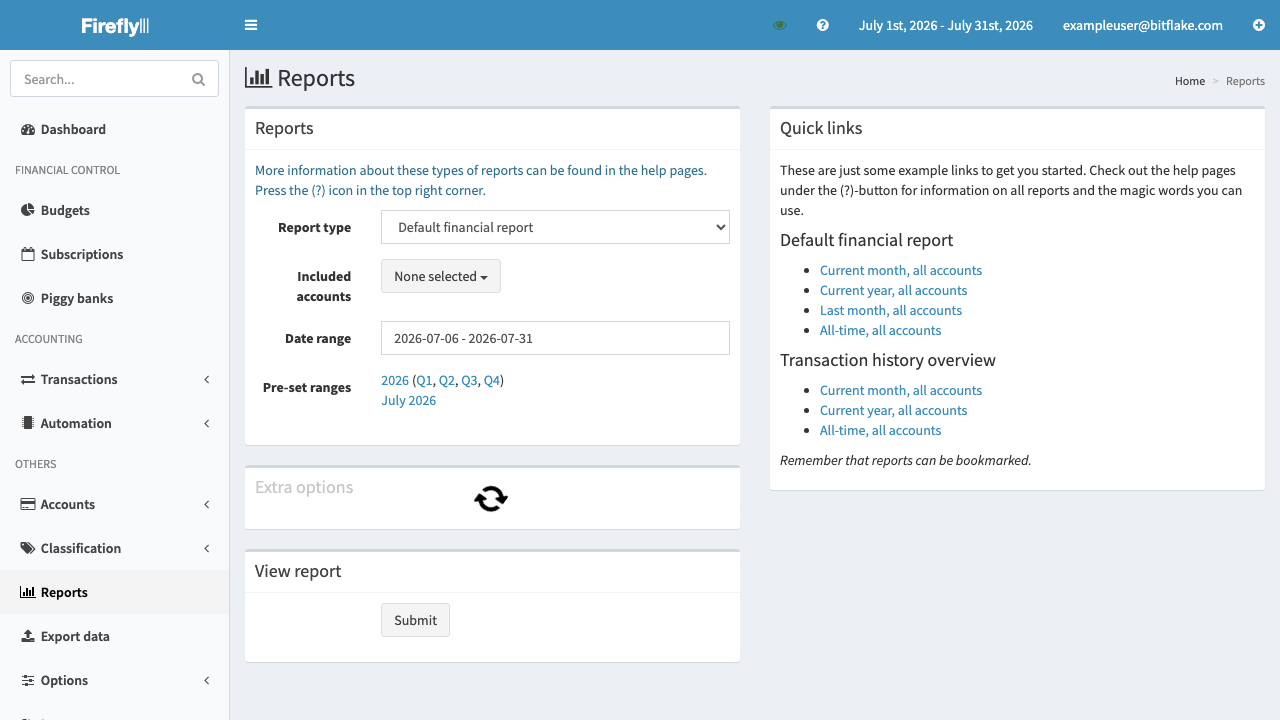Screen dimensions: 1280x720
Task: Select the Q2 pre-set range
Action: tap(447, 380)
